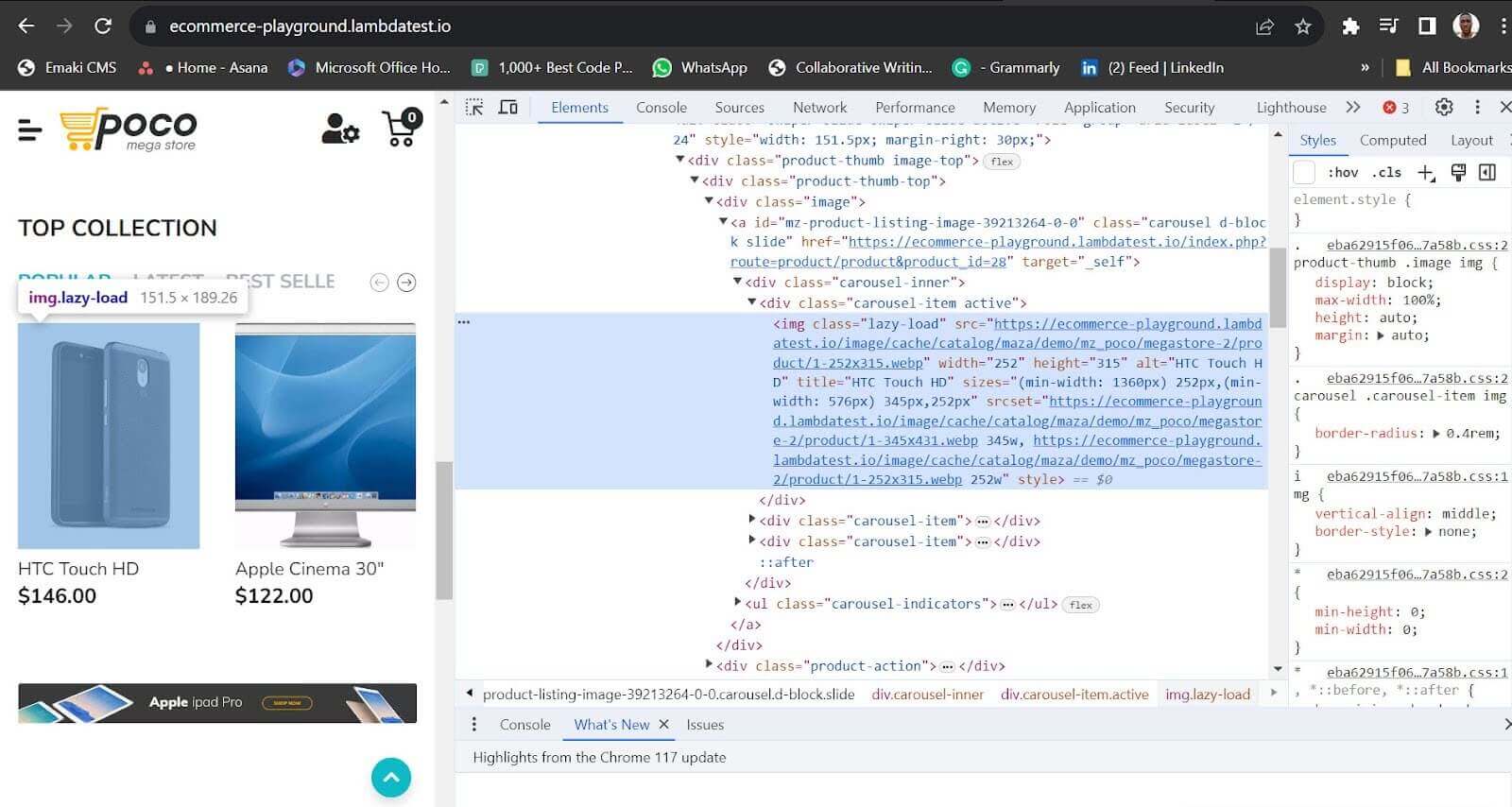The height and width of the screenshot is (807, 1512).
Task: Open the Chrome profile avatar
Action: tap(1466, 26)
